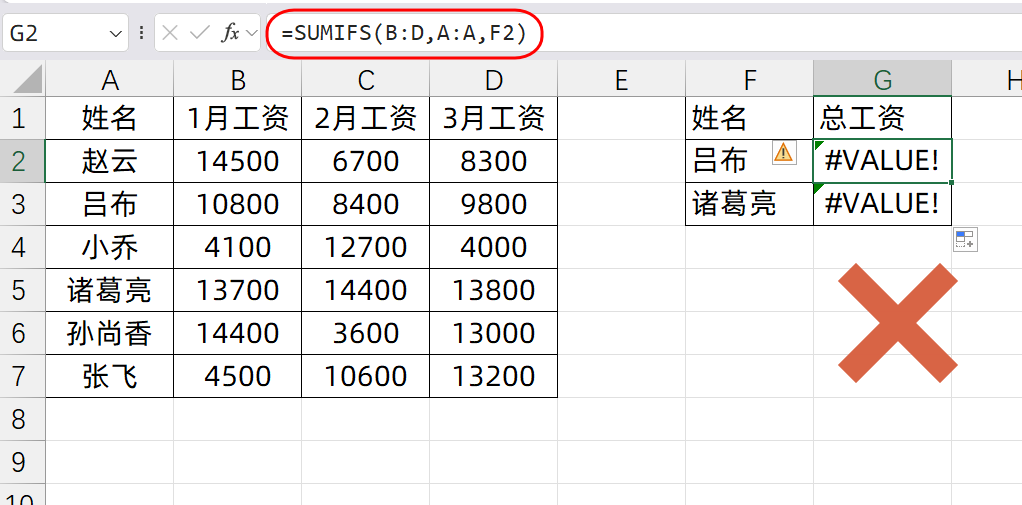Click cell A1 containing 姓名
Image resolution: width=1022 pixels, height=505 pixels.
(110, 117)
